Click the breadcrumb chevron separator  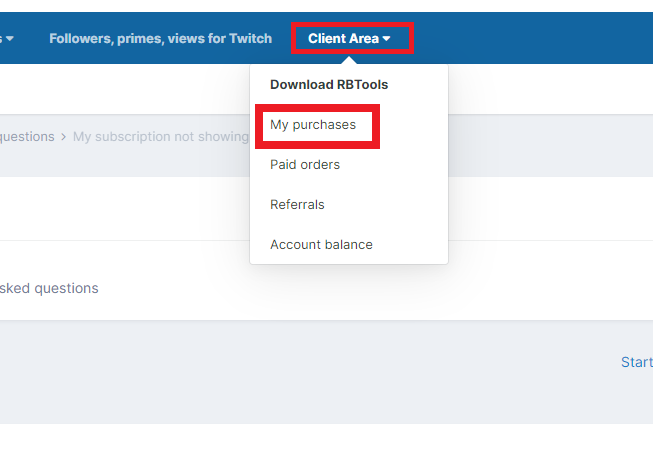pyautogui.click(x=64, y=137)
